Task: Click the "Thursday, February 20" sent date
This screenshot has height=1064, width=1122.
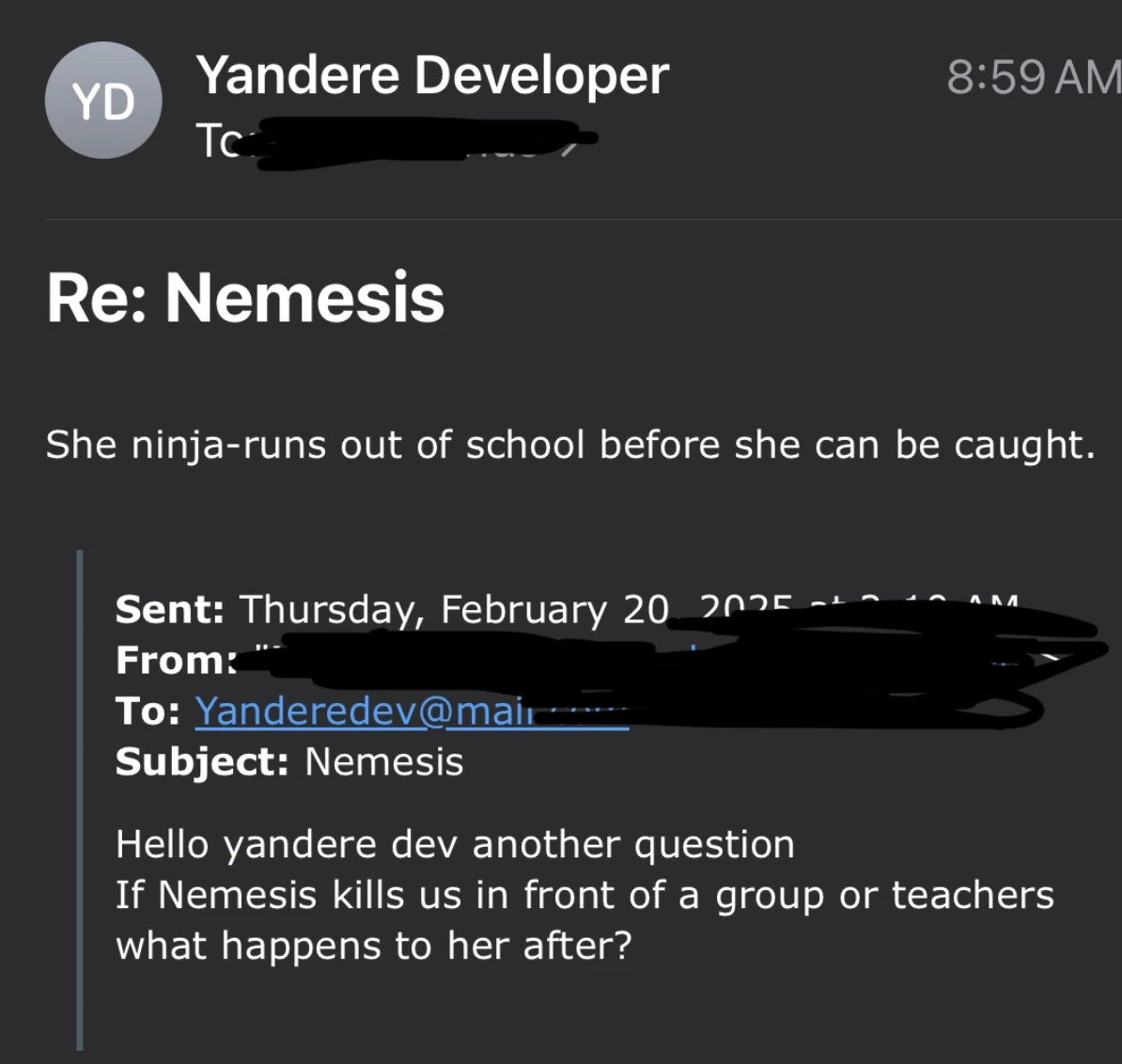Action: point(453,609)
